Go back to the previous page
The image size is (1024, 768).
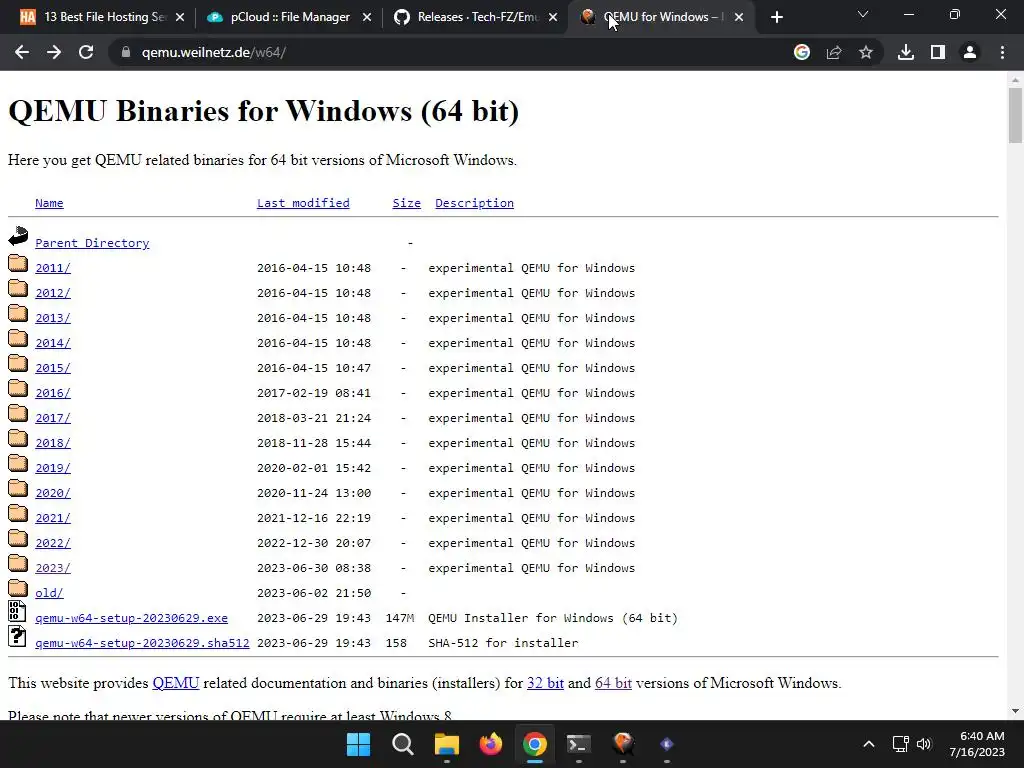coord(22,52)
